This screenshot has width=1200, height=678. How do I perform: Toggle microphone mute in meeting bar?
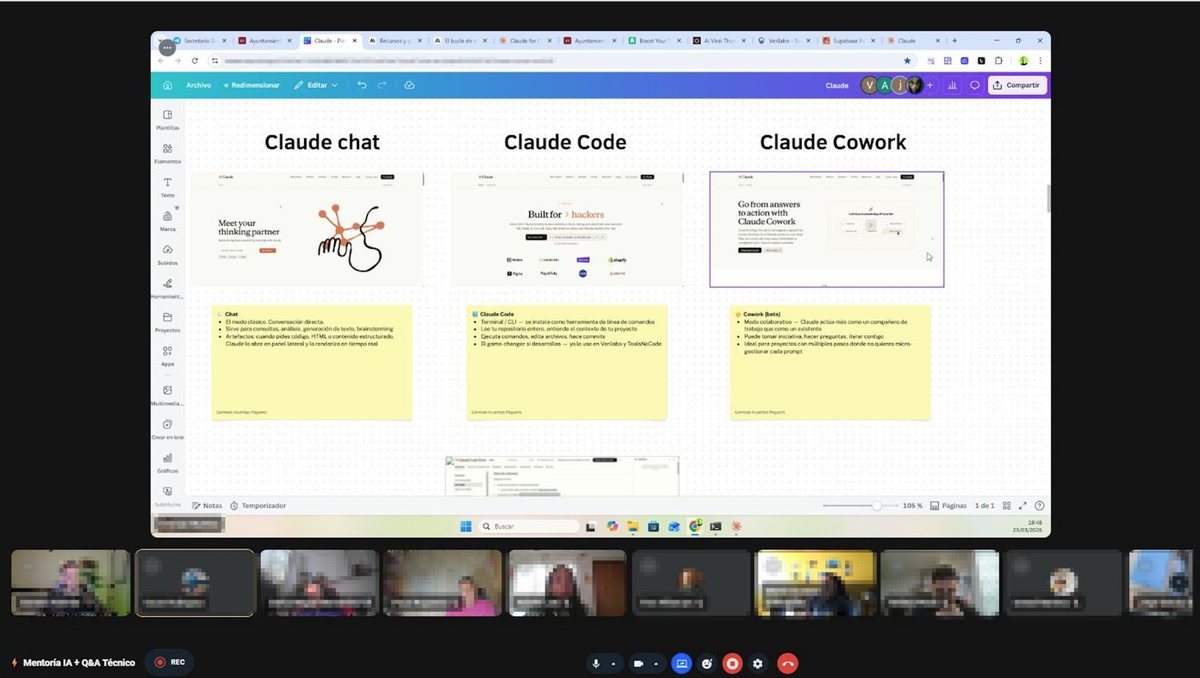click(x=597, y=663)
